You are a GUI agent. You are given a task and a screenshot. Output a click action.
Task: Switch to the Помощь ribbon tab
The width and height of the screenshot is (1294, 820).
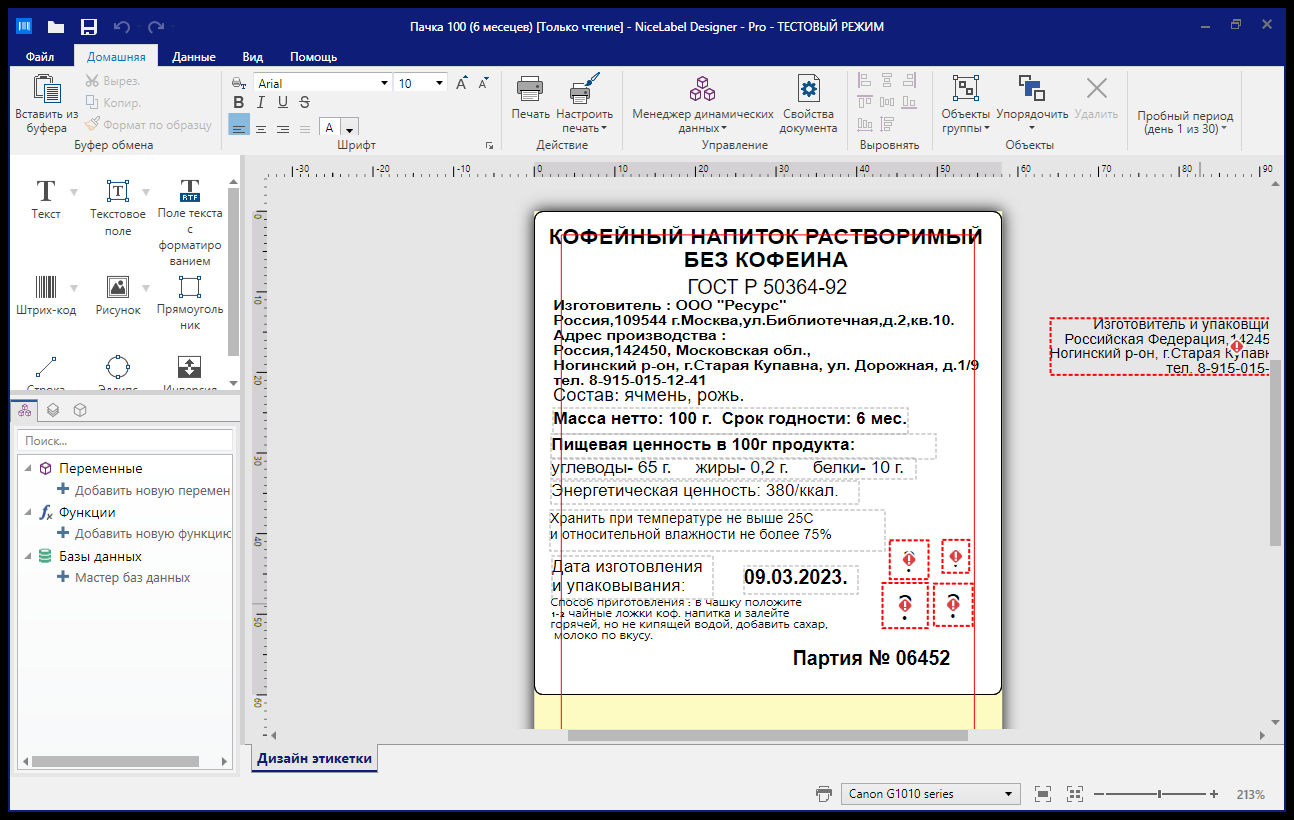tap(314, 57)
